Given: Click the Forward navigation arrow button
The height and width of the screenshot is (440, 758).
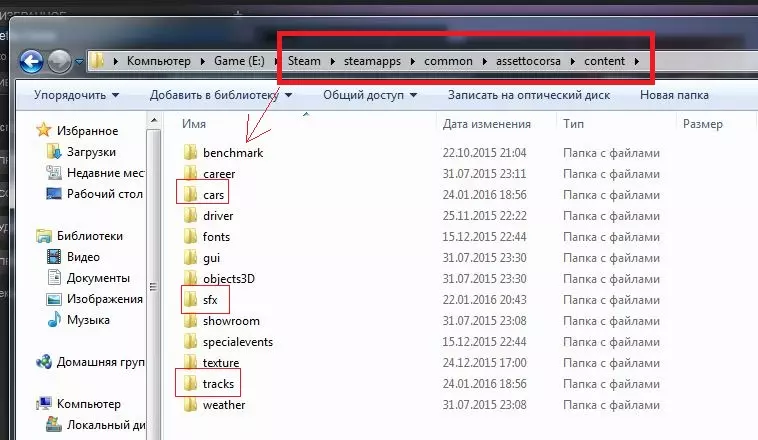Looking at the screenshot, I should [59, 61].
